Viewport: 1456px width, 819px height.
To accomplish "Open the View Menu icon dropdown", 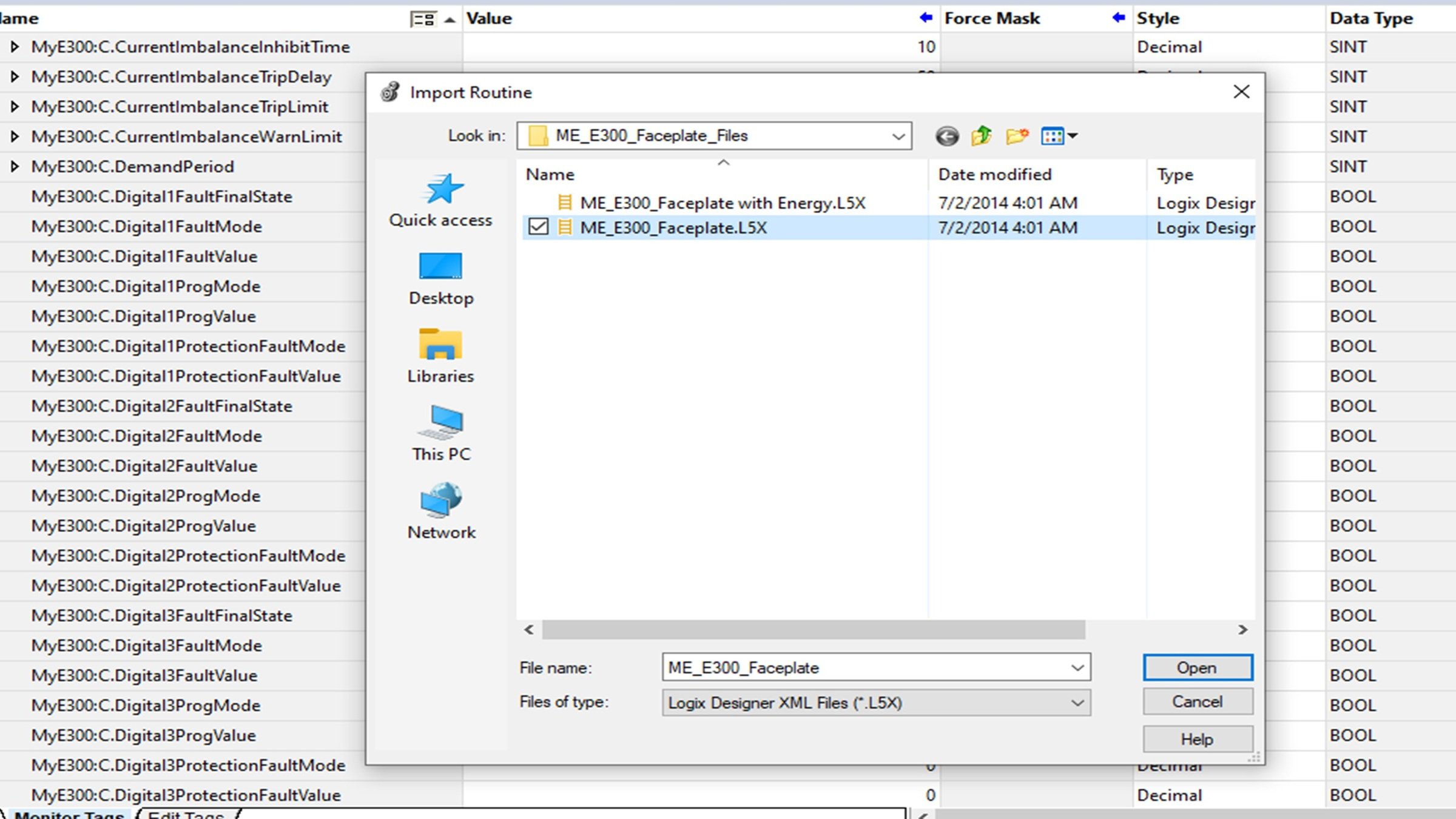I will click(1059, 136).
